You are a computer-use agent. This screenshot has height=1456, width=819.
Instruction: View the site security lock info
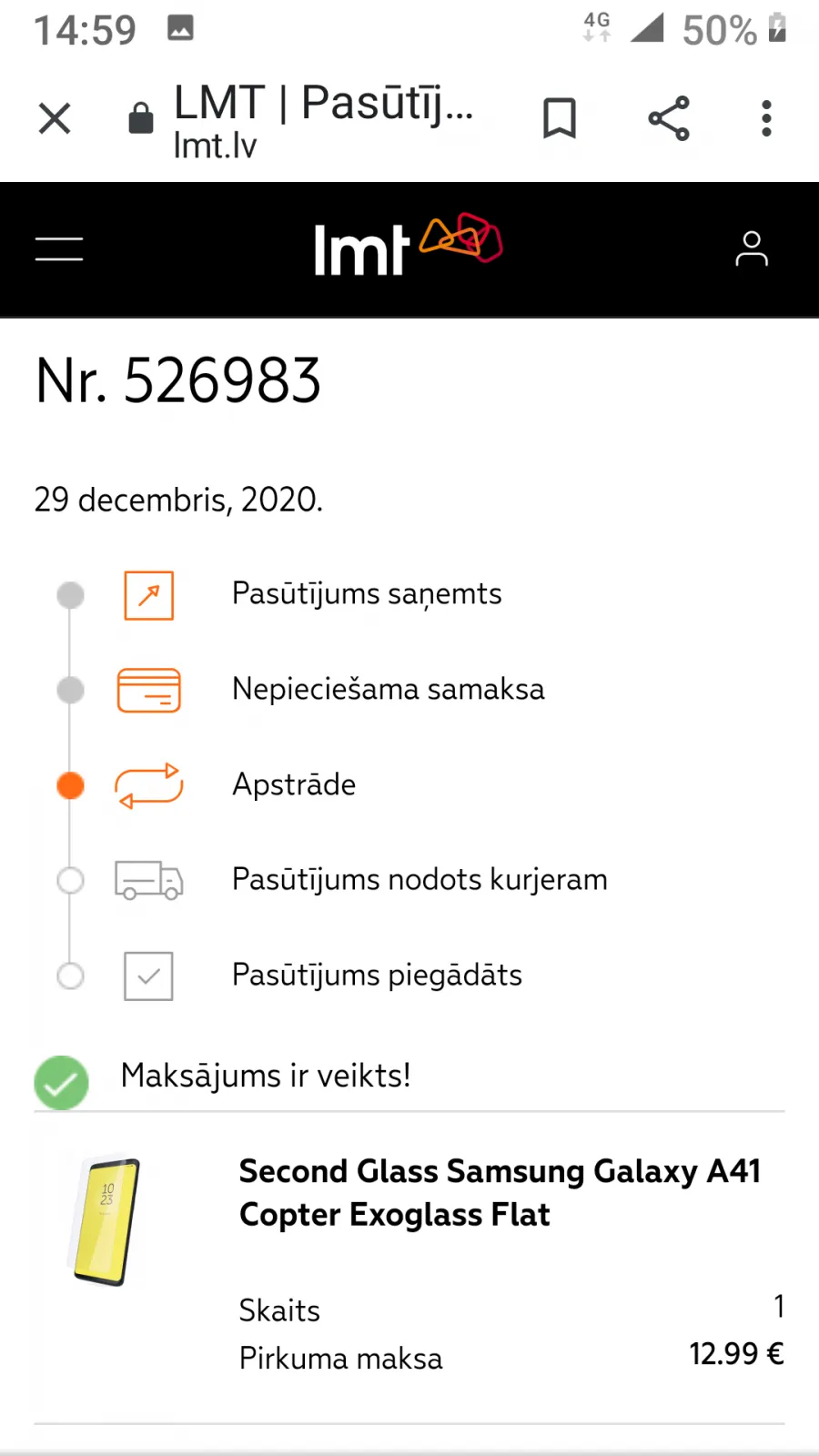point(141,117)
